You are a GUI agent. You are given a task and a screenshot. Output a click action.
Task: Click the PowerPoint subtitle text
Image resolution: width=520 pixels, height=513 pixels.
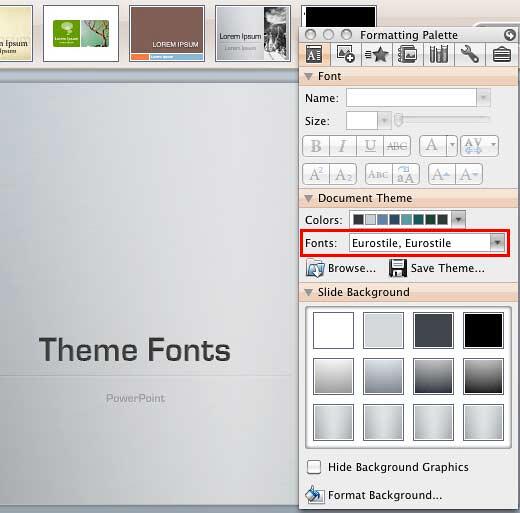[135, 398]
